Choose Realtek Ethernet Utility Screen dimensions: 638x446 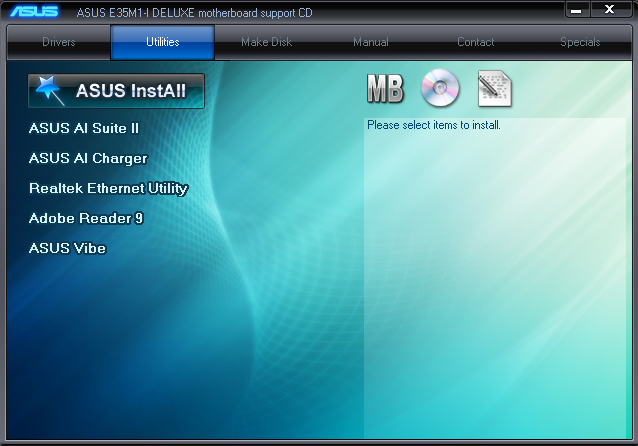(109, 188)
